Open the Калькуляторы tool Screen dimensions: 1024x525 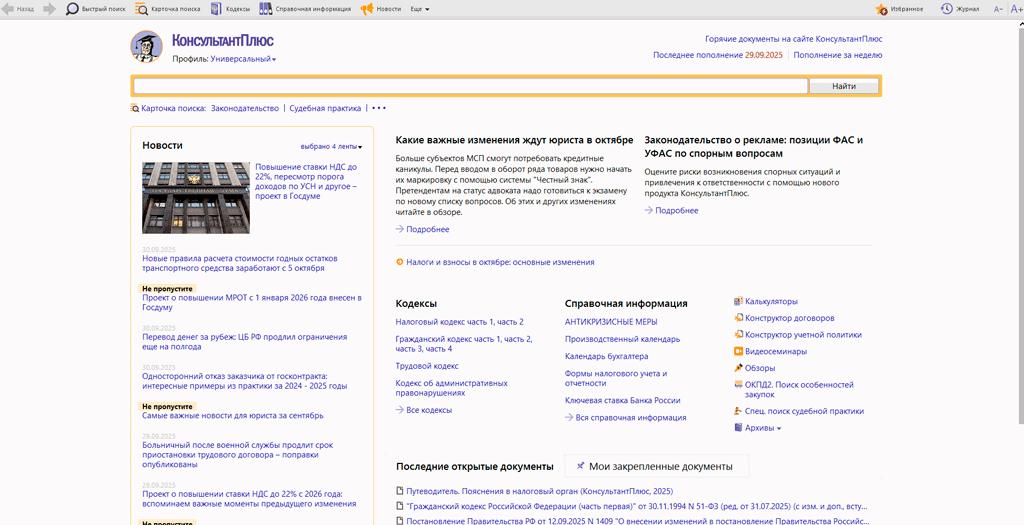[771, 301]
